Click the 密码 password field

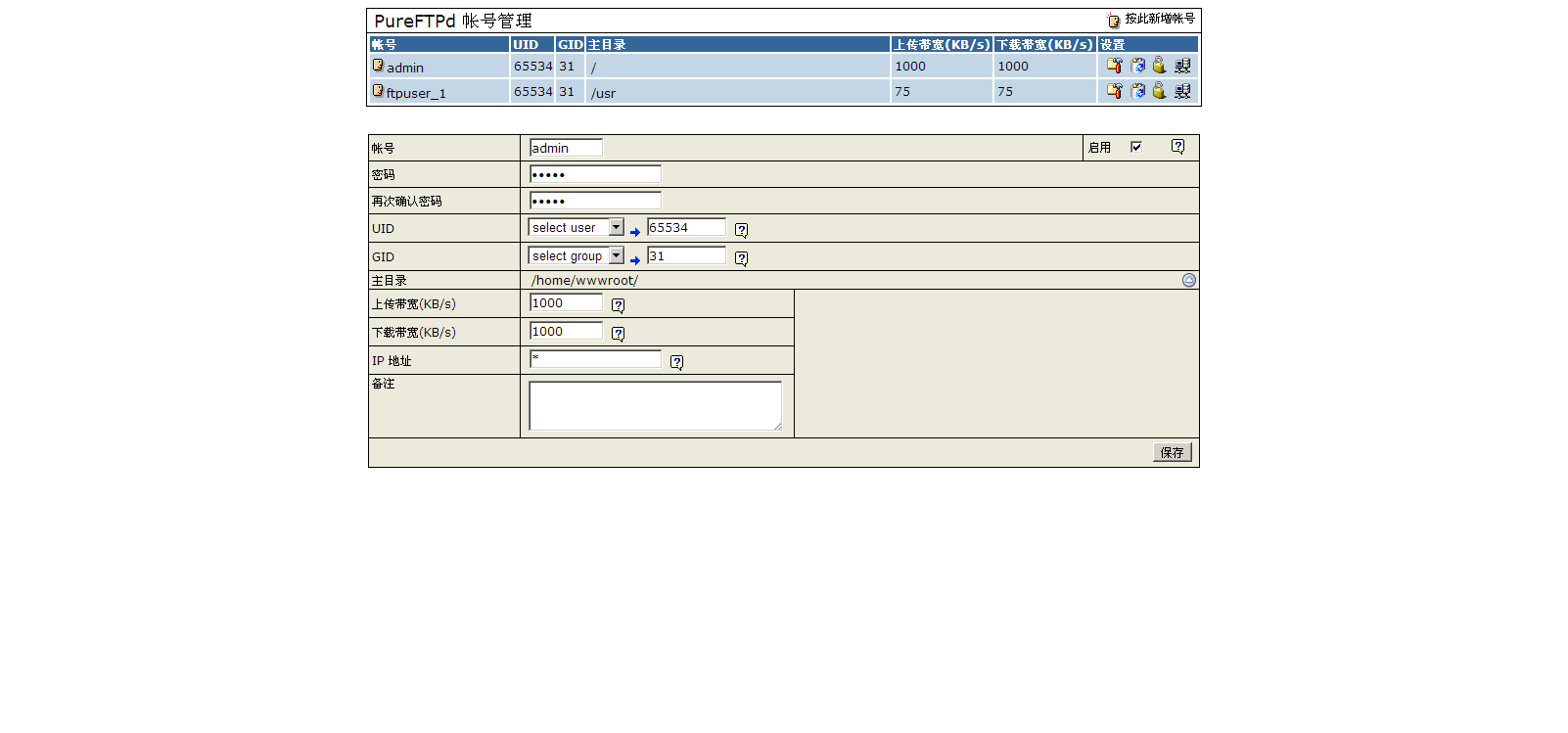point(595,174)
